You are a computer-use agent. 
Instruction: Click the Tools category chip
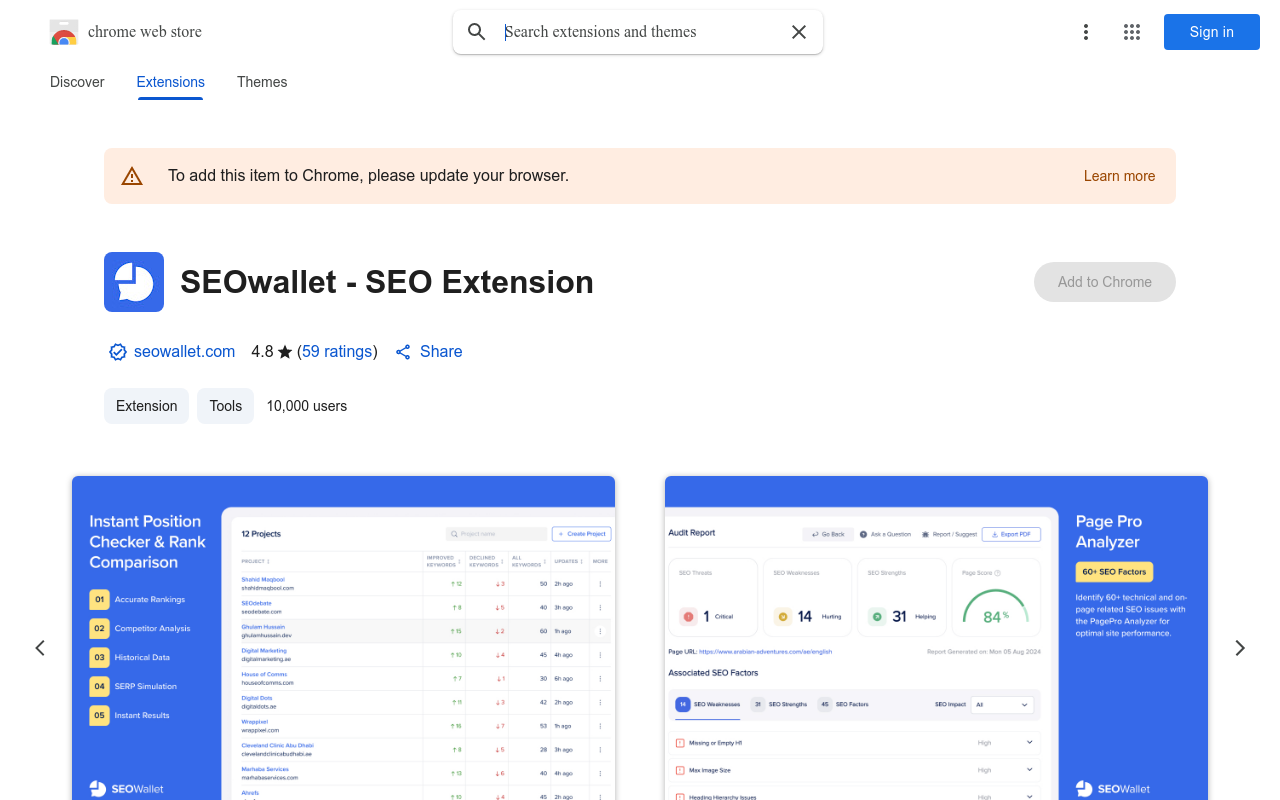[x=226, y=406]
